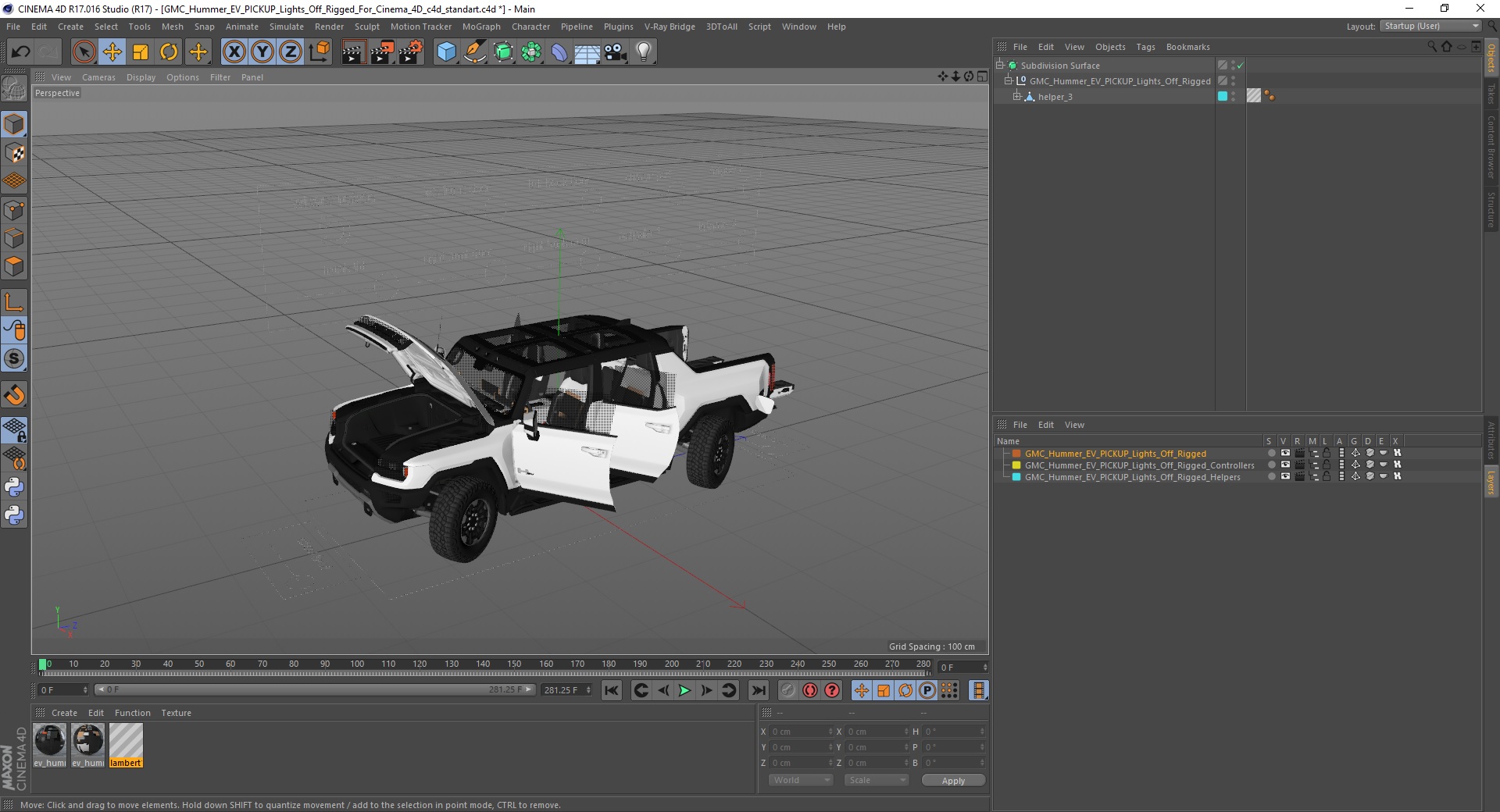The width and height of the screenshot is (1500, 812).
Task: Switch to Texture mode icon
Action: pos(14,153)
